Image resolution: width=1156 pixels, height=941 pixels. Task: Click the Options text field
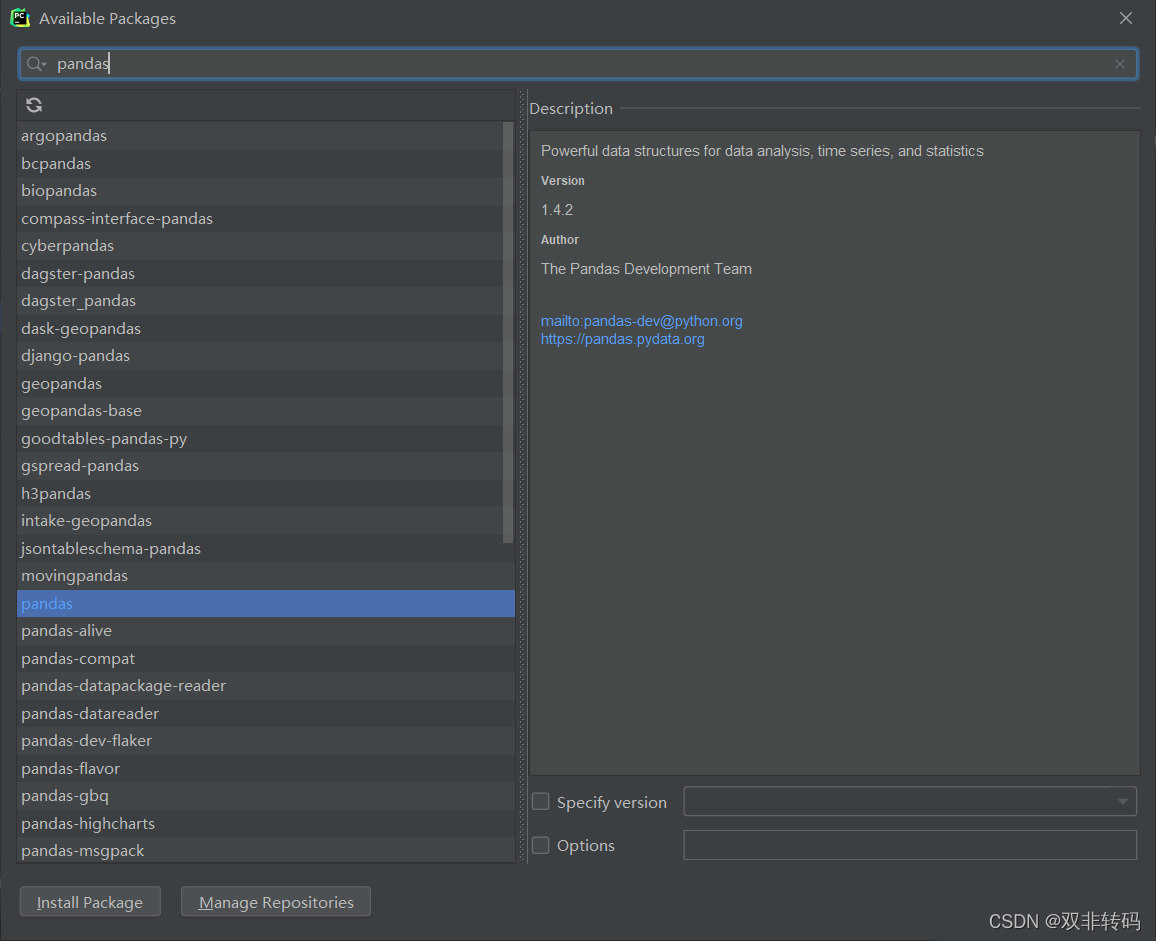910,845
